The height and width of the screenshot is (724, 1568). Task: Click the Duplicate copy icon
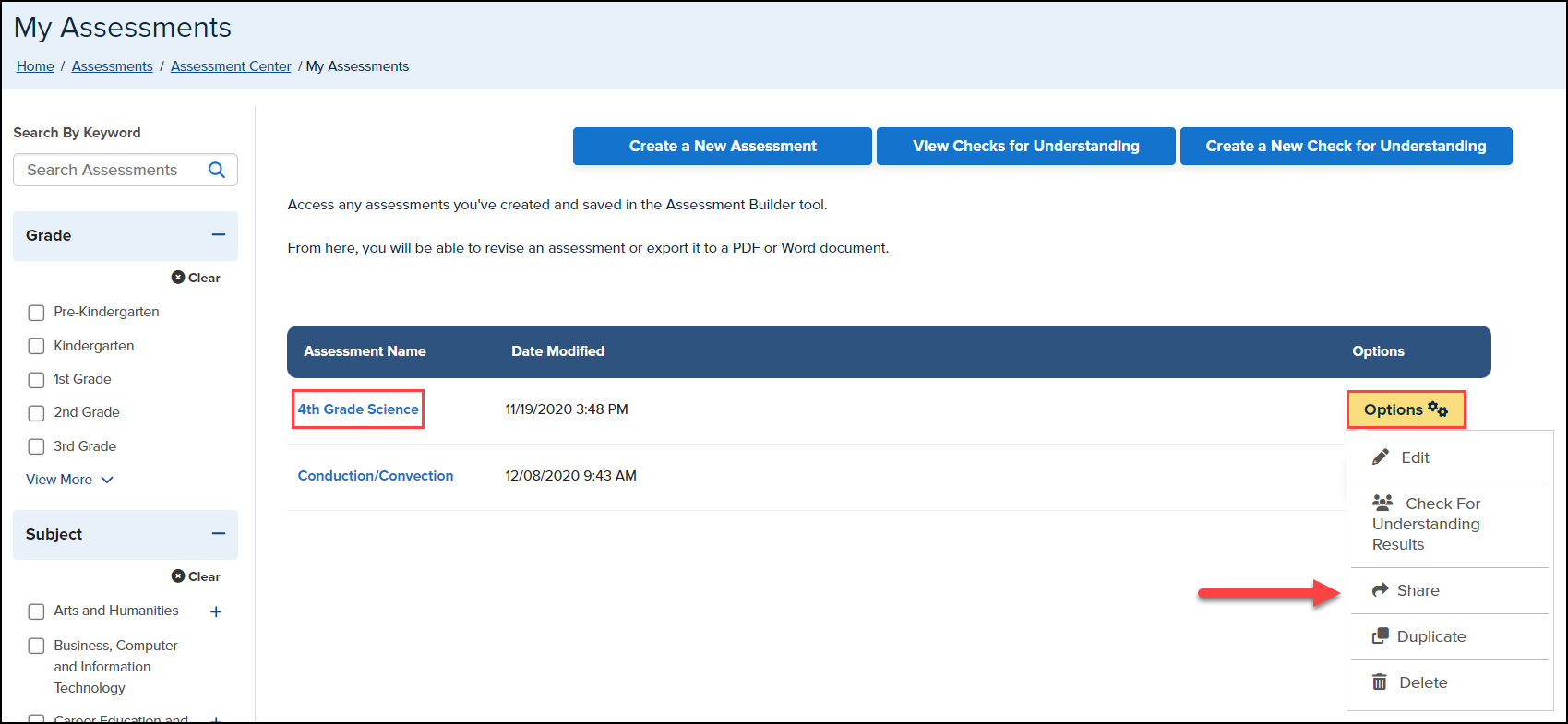[1381, 636]
